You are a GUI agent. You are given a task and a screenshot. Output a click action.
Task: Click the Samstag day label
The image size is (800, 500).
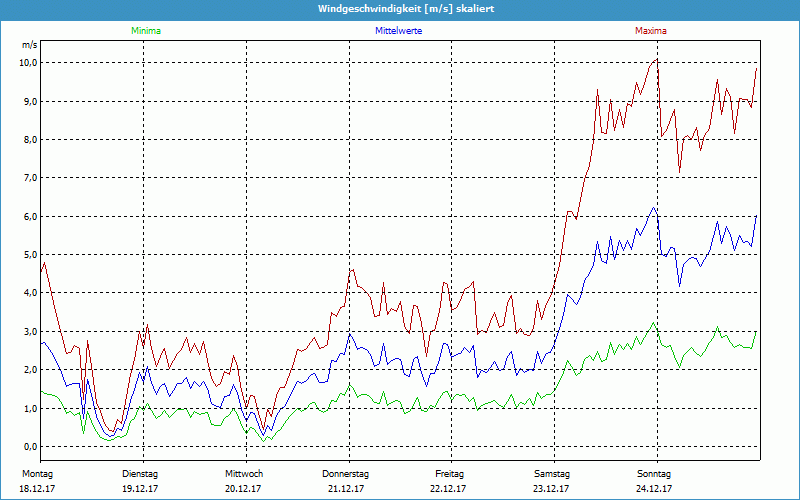point(552,474)
